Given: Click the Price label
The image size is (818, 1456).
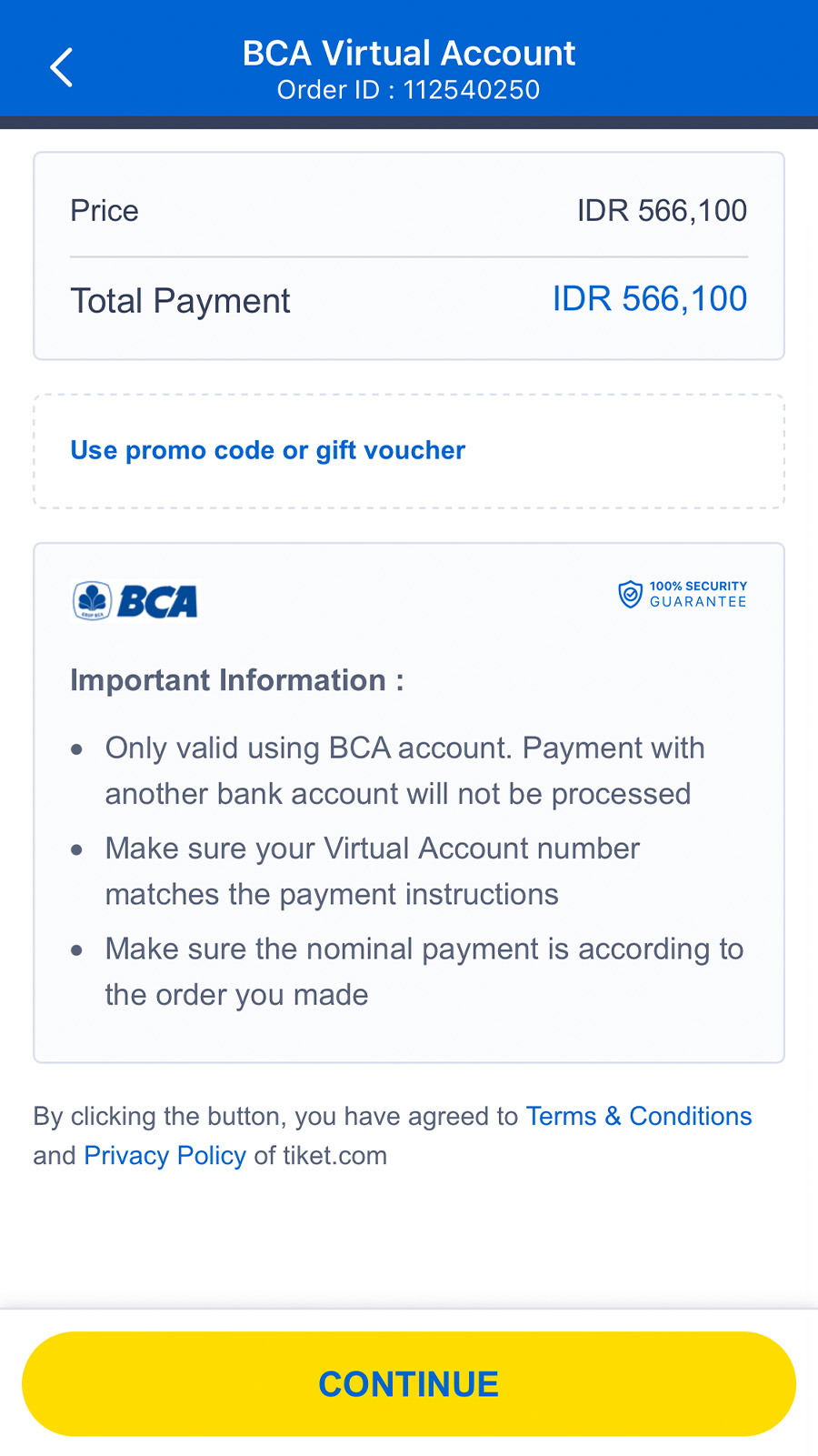Looking at the screenshot, I should 105,211.
